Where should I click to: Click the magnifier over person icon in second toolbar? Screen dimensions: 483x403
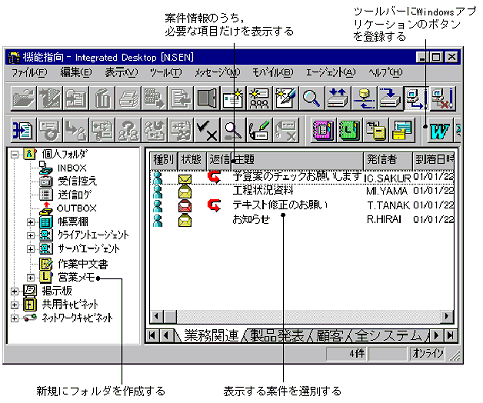pos(232,130)
